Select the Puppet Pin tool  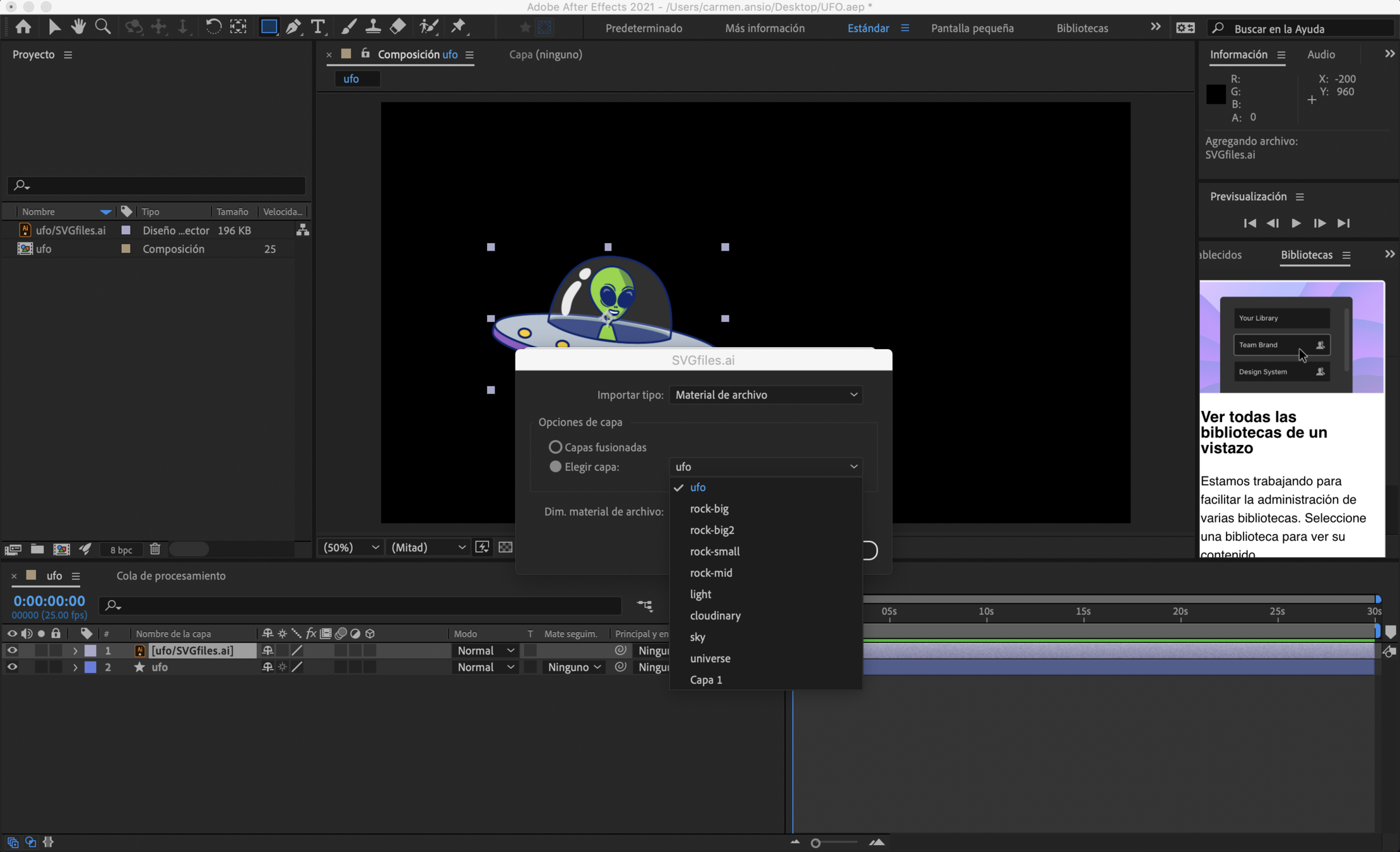pyautogui.click(x=459, y=27)
